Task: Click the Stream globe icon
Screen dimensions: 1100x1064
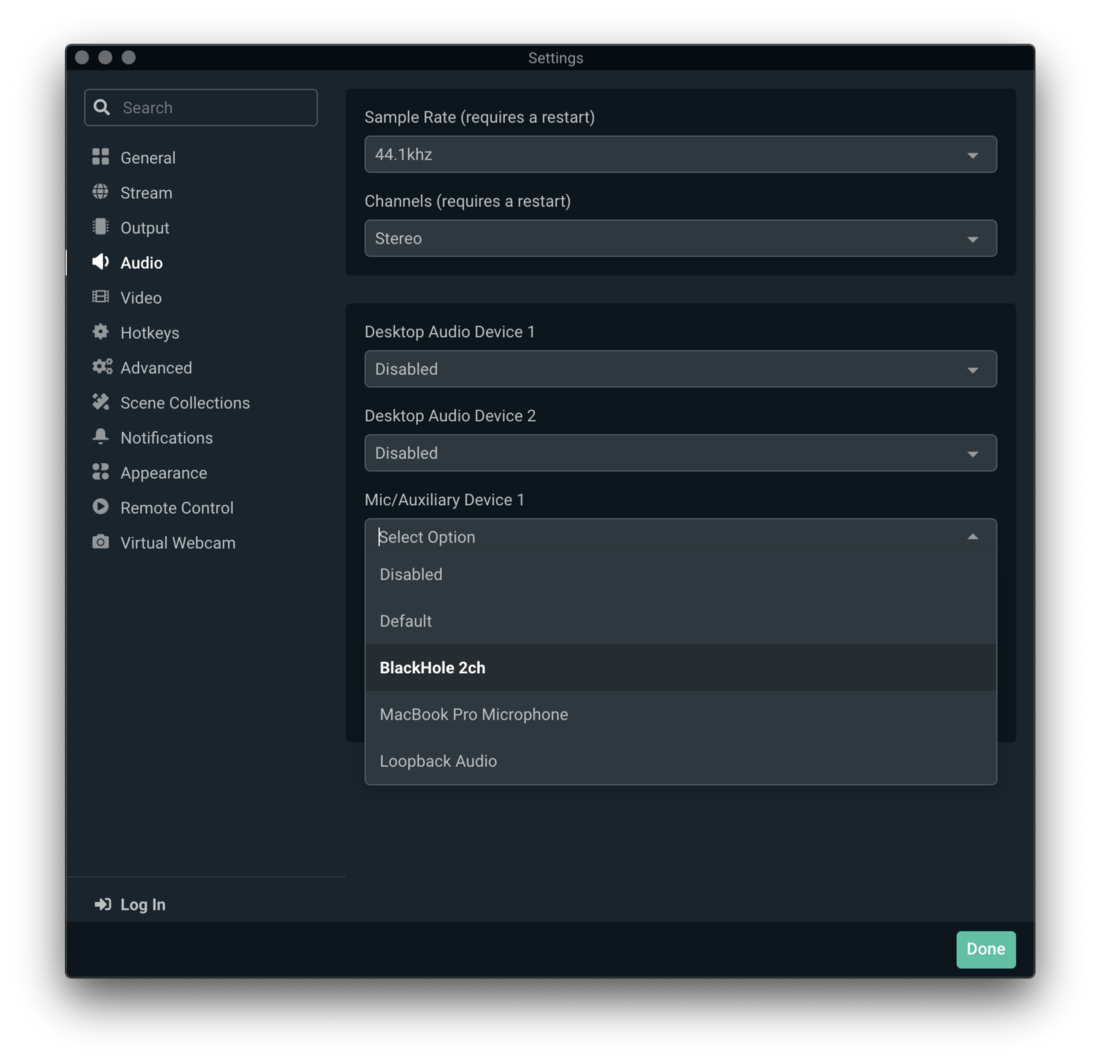Action: 100,191
